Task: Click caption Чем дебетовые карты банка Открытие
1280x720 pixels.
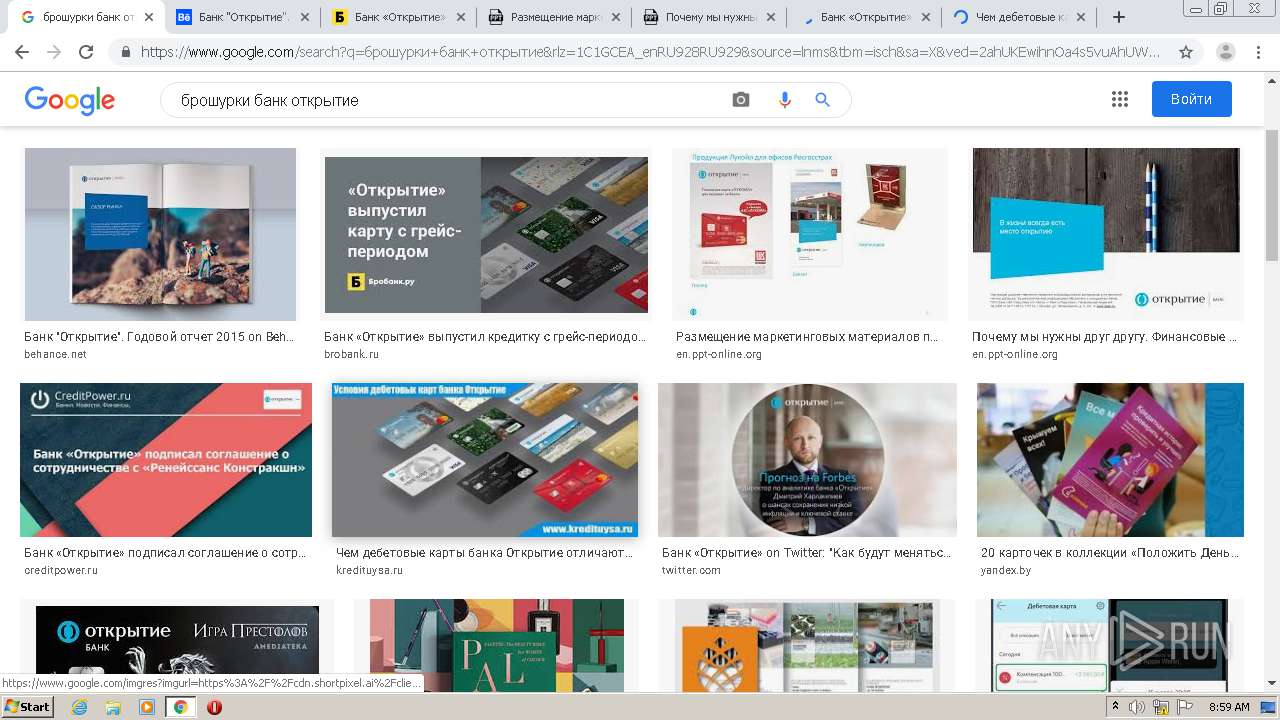Action: coord(485,553)
